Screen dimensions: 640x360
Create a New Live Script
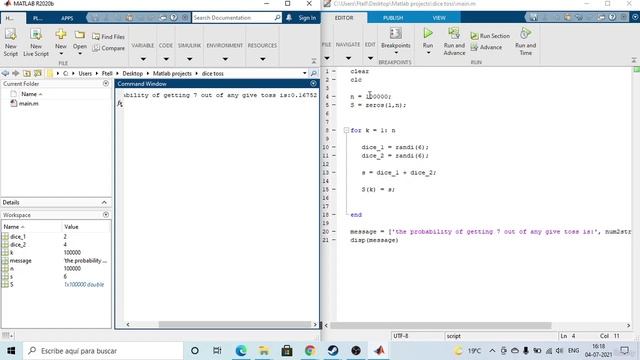coord(36,42)
